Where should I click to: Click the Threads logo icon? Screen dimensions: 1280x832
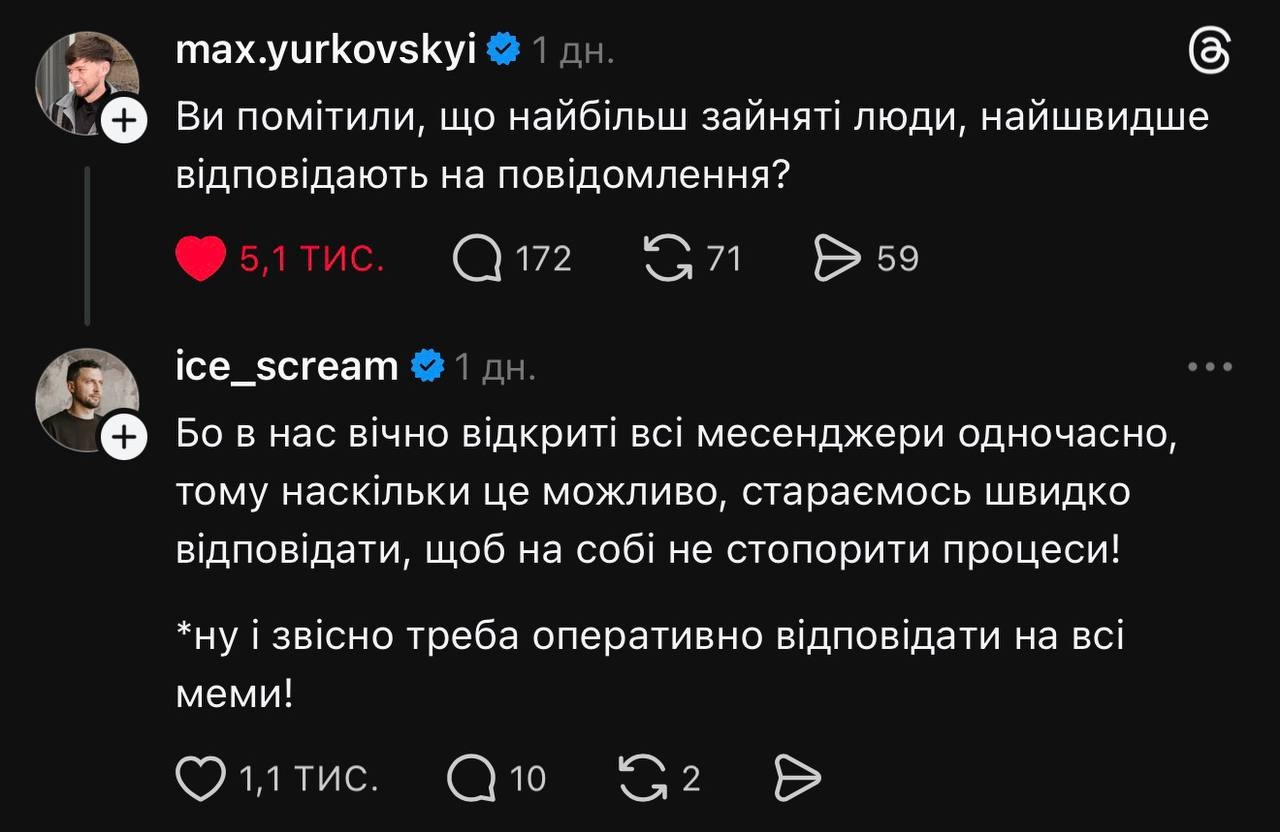(1209, 51)
